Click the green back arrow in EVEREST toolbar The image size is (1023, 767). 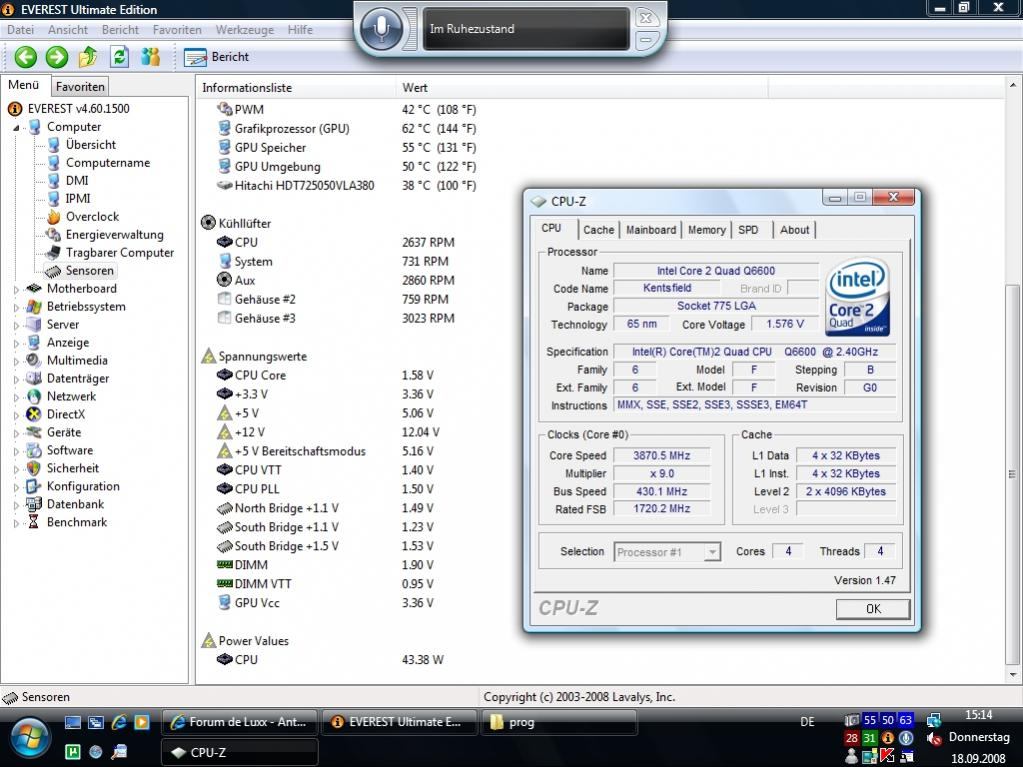tap(25, 57)
